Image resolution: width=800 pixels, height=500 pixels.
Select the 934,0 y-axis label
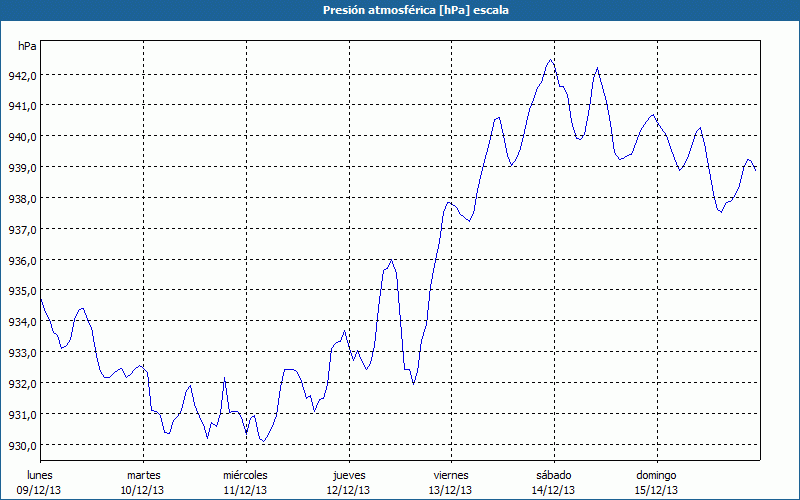[22, 322]
